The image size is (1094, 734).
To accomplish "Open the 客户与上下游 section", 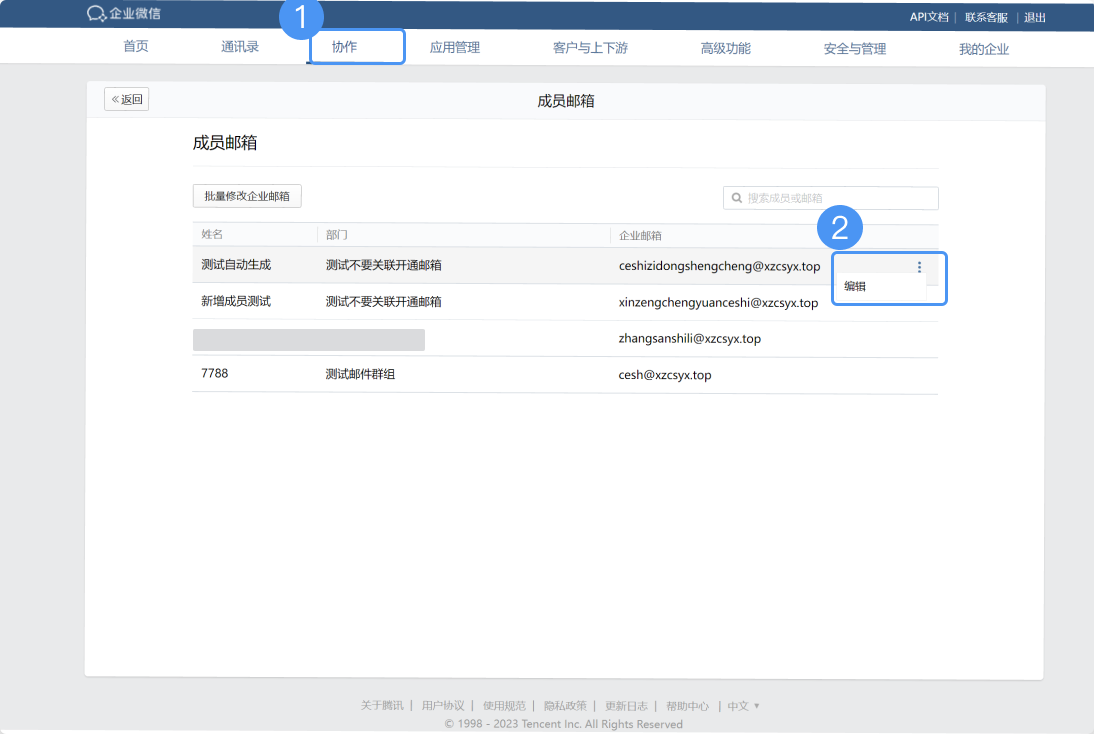I will tap(589, 47).
